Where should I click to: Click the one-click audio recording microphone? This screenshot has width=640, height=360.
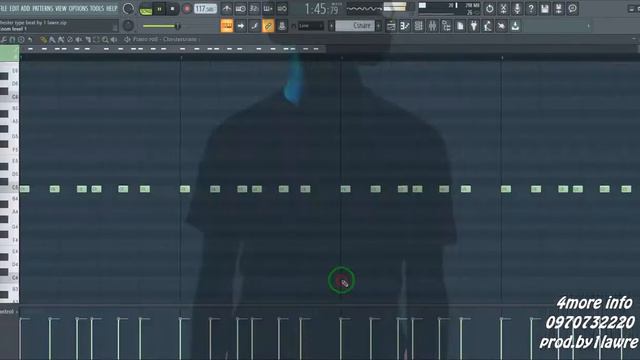tap(517, 9)
